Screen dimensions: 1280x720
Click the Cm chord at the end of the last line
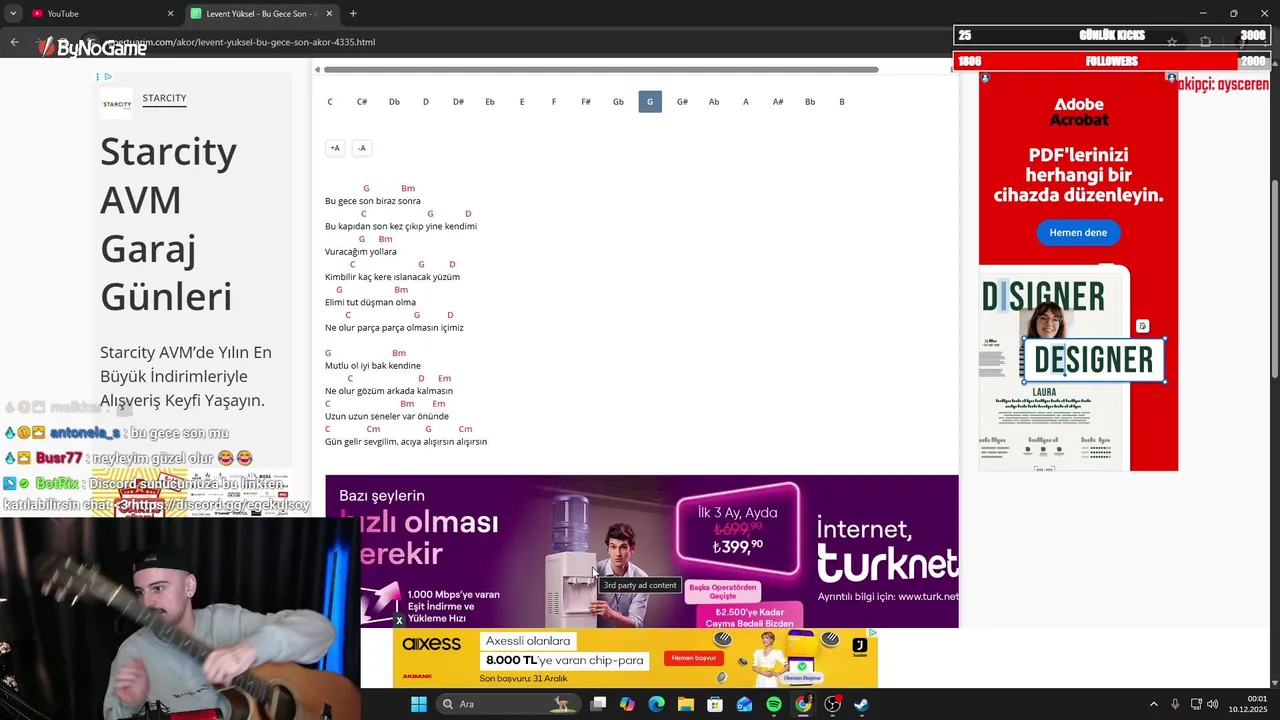(465, 429)
